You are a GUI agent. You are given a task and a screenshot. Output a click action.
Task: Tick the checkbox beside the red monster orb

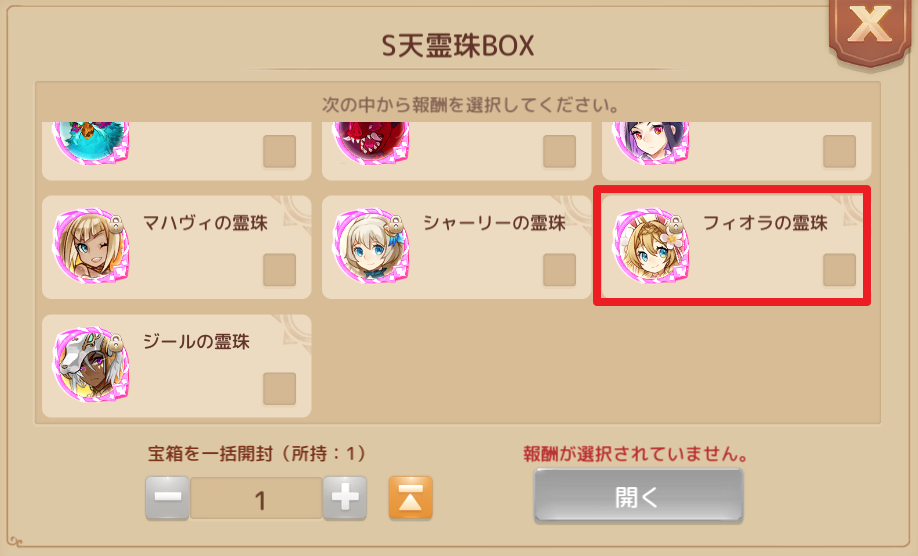559,152
